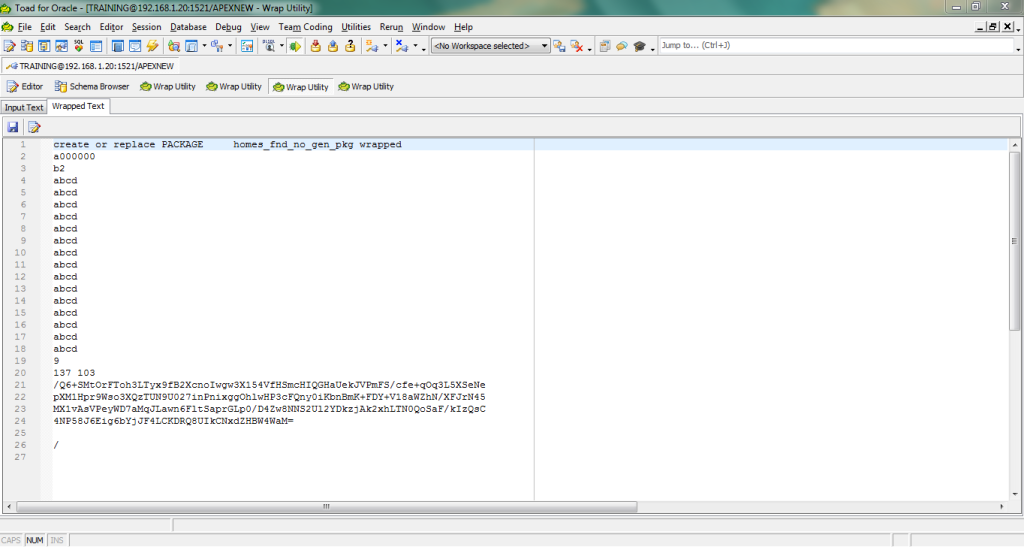The height and width of the screenshot is (547, 1024).
Task: Open the Jump to field dropdown arrow
Action: click(x=1017, y=48)
